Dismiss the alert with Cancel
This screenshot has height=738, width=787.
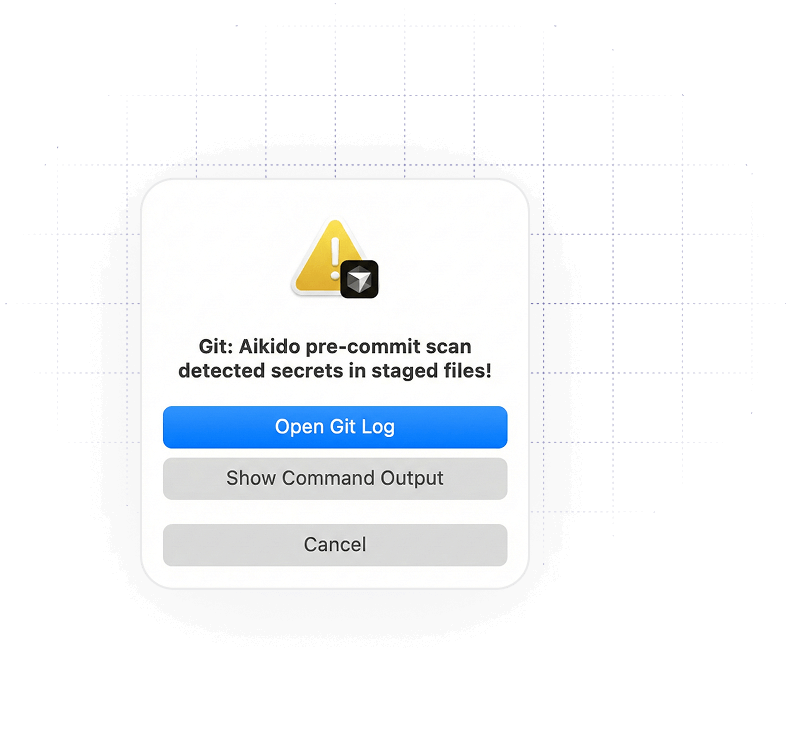point(335,545)
